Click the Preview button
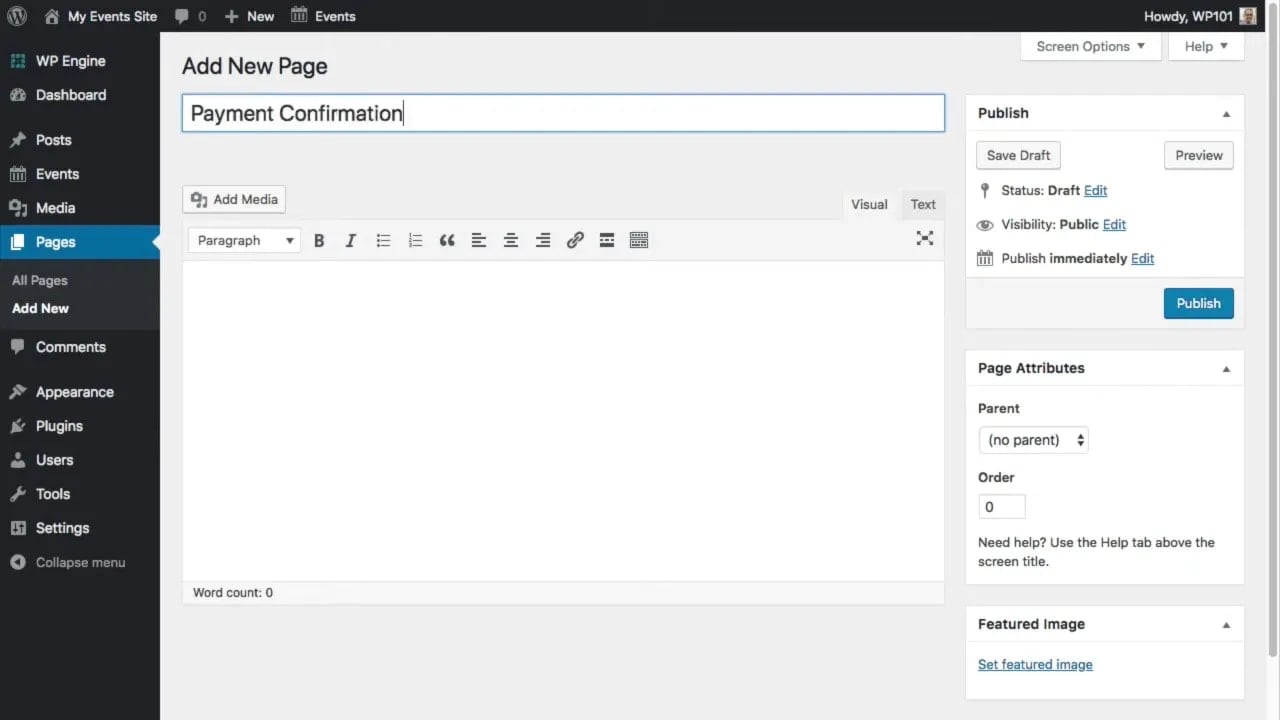This screenshot has width=1280, height=720. click(1199, 155)
